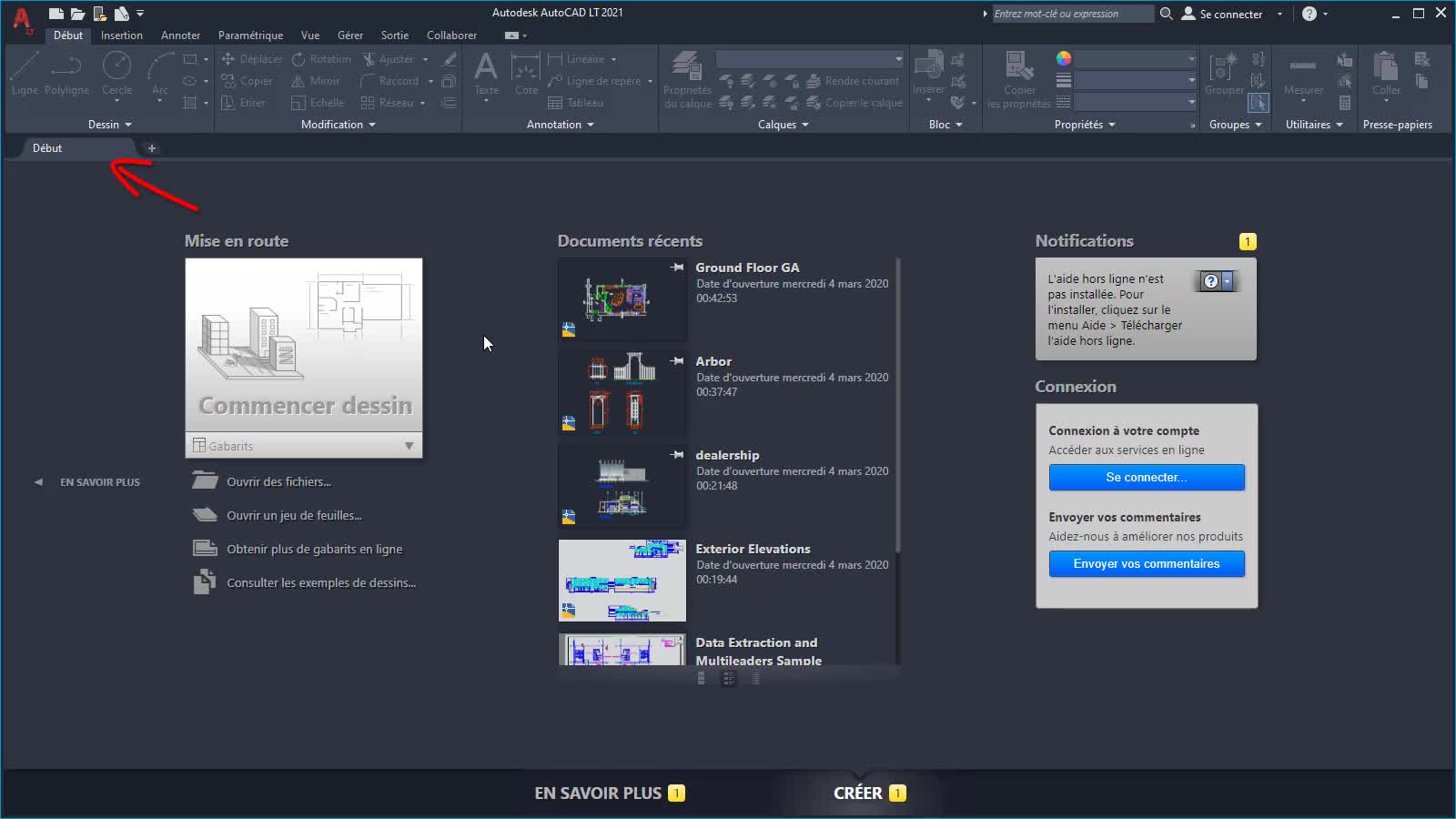Select the Texte annotation tool
Viewport: 1456px width, 819px height.
pyautogui.click(x=486, y=75)
